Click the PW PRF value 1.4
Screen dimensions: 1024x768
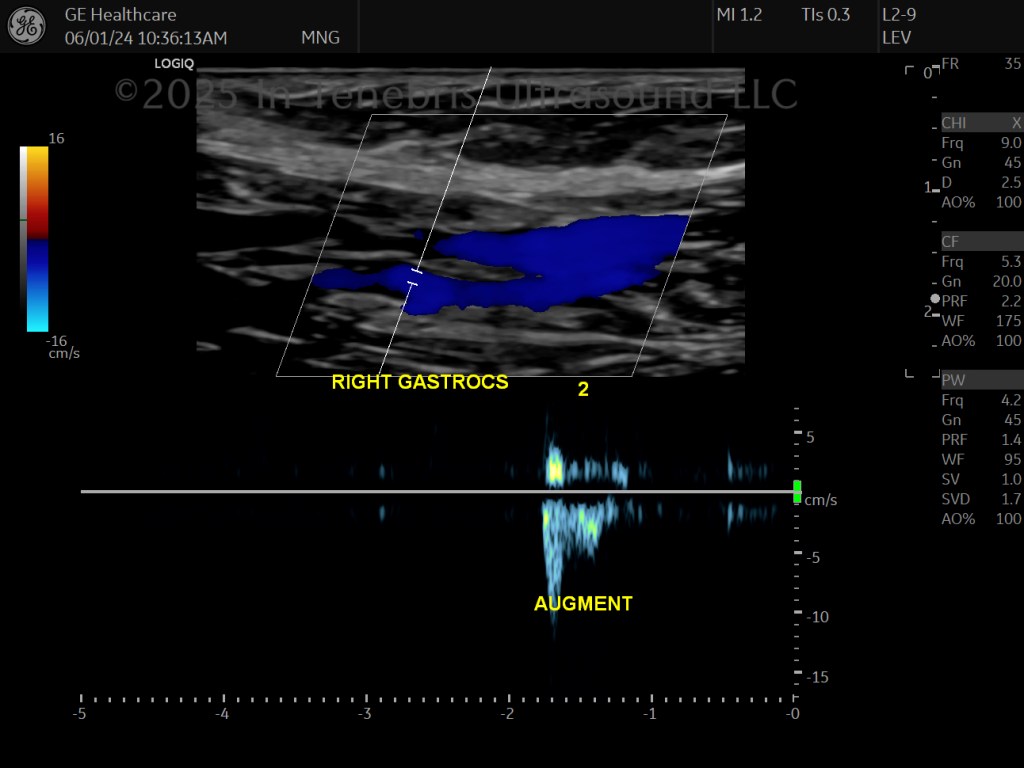[1011, 440]
